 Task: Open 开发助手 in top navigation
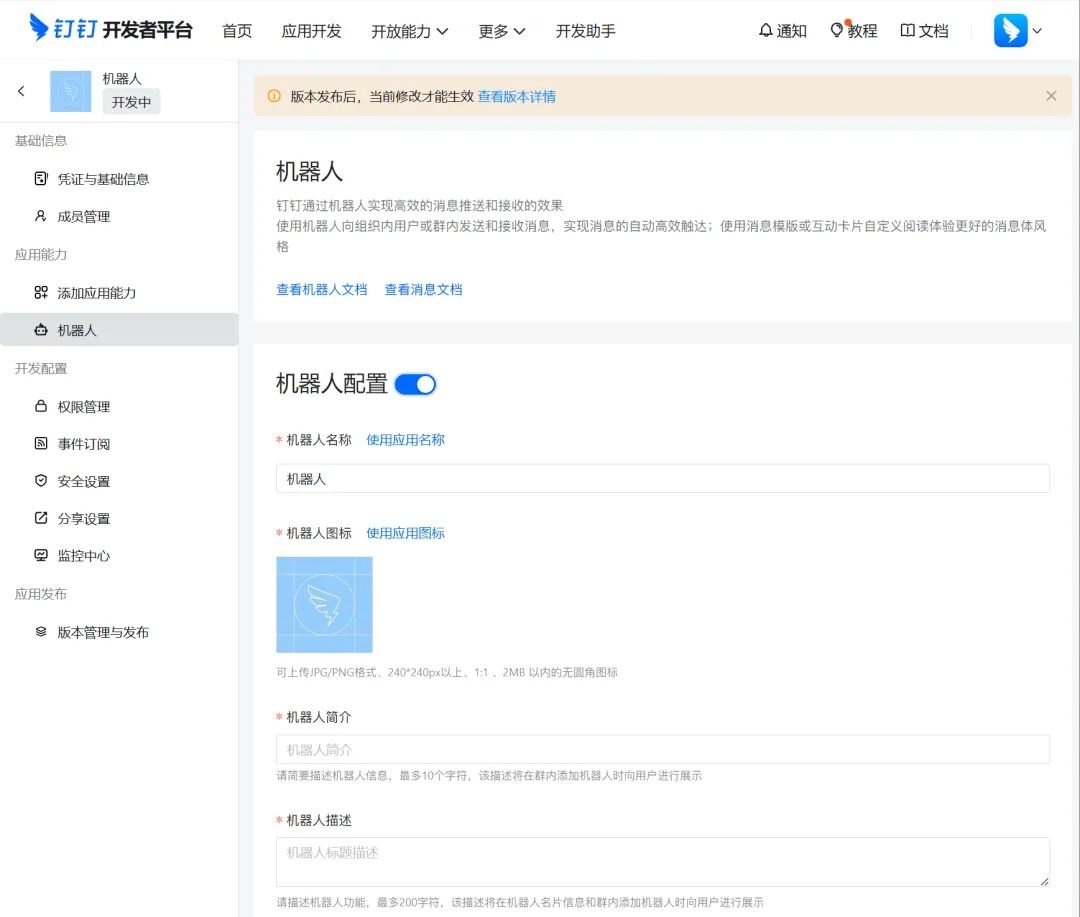click(585, 31)
